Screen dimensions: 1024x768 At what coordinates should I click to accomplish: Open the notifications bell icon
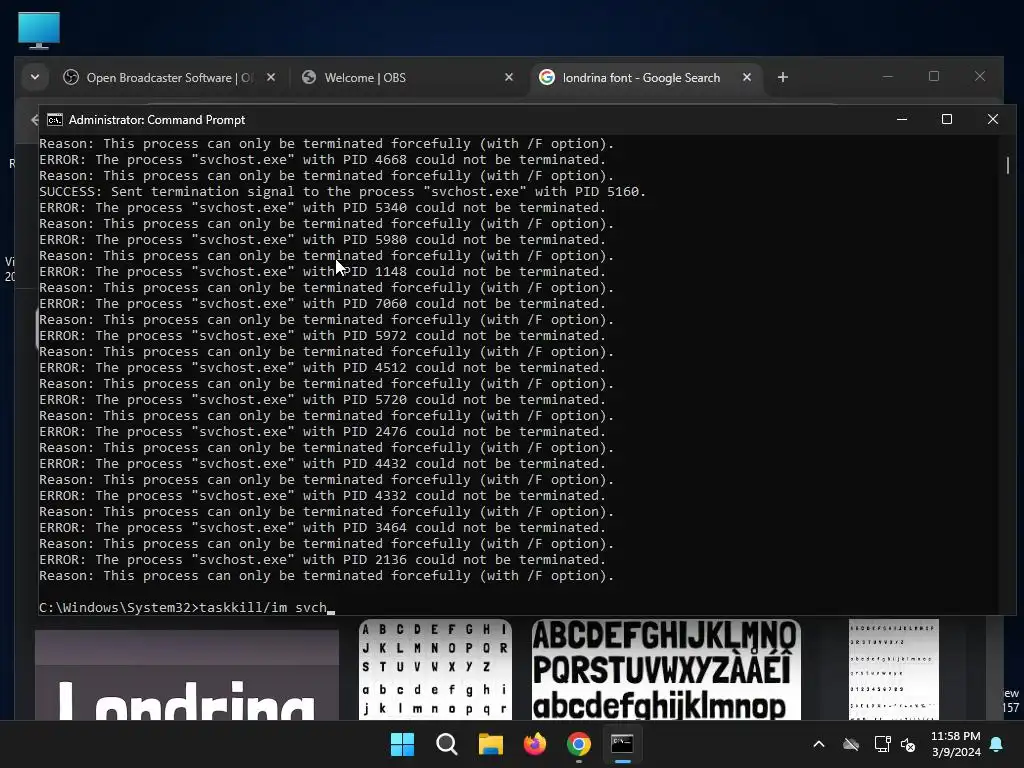(997, 744)
